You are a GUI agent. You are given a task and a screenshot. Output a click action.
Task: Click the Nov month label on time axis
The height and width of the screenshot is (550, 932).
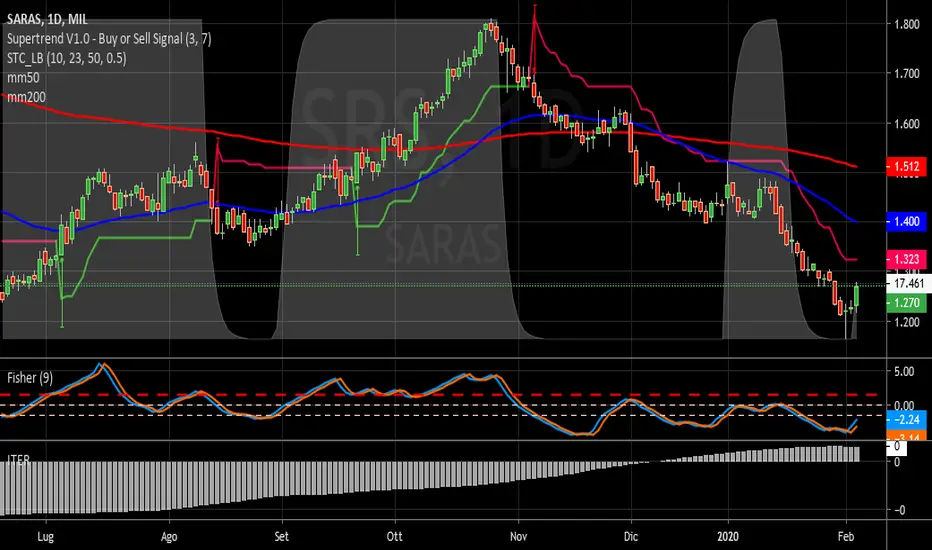[x=518, y=536]
